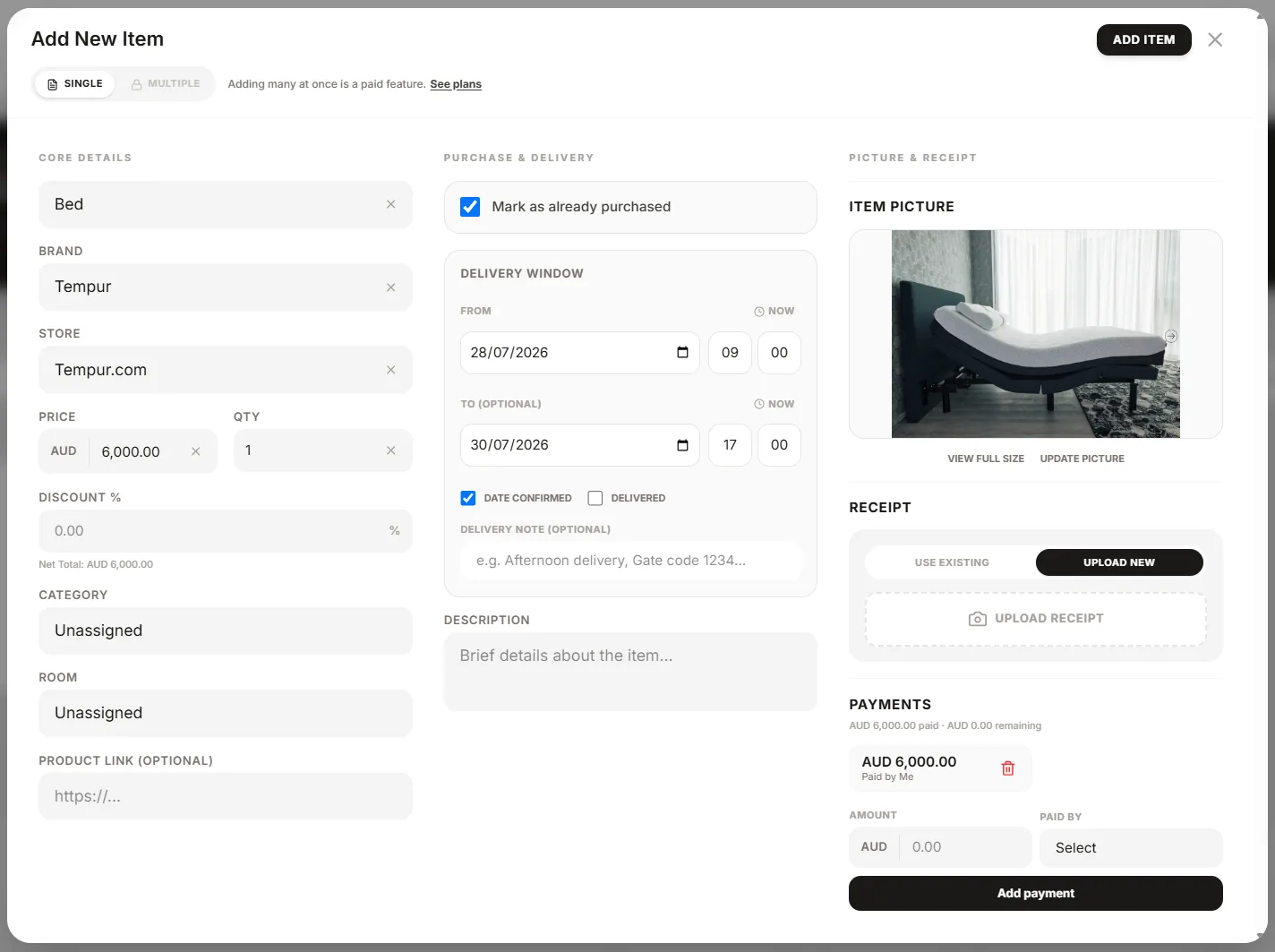Select the Single add mode

coord(75,84)
